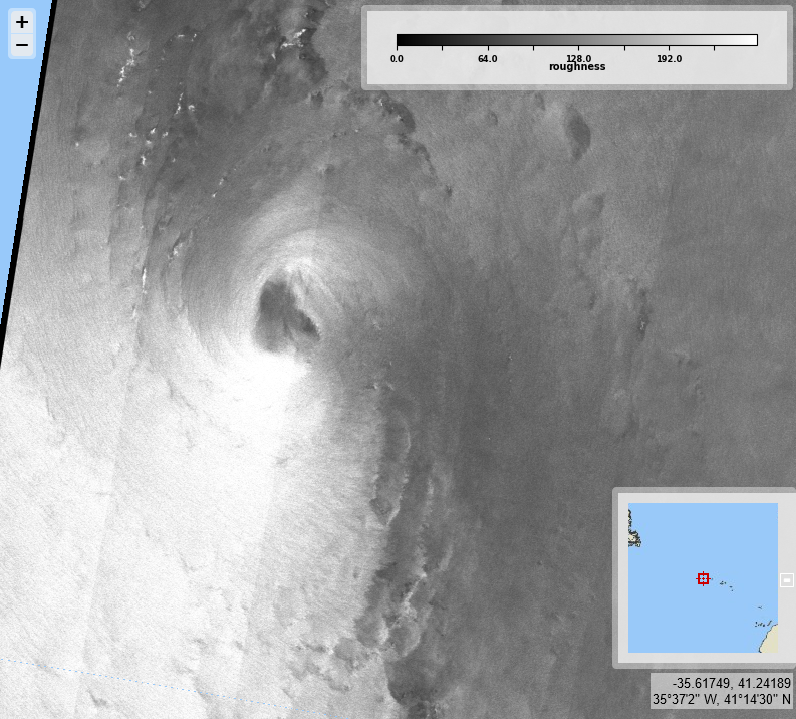Click the 64.0 tick label on the color bar

coord(487,59)
